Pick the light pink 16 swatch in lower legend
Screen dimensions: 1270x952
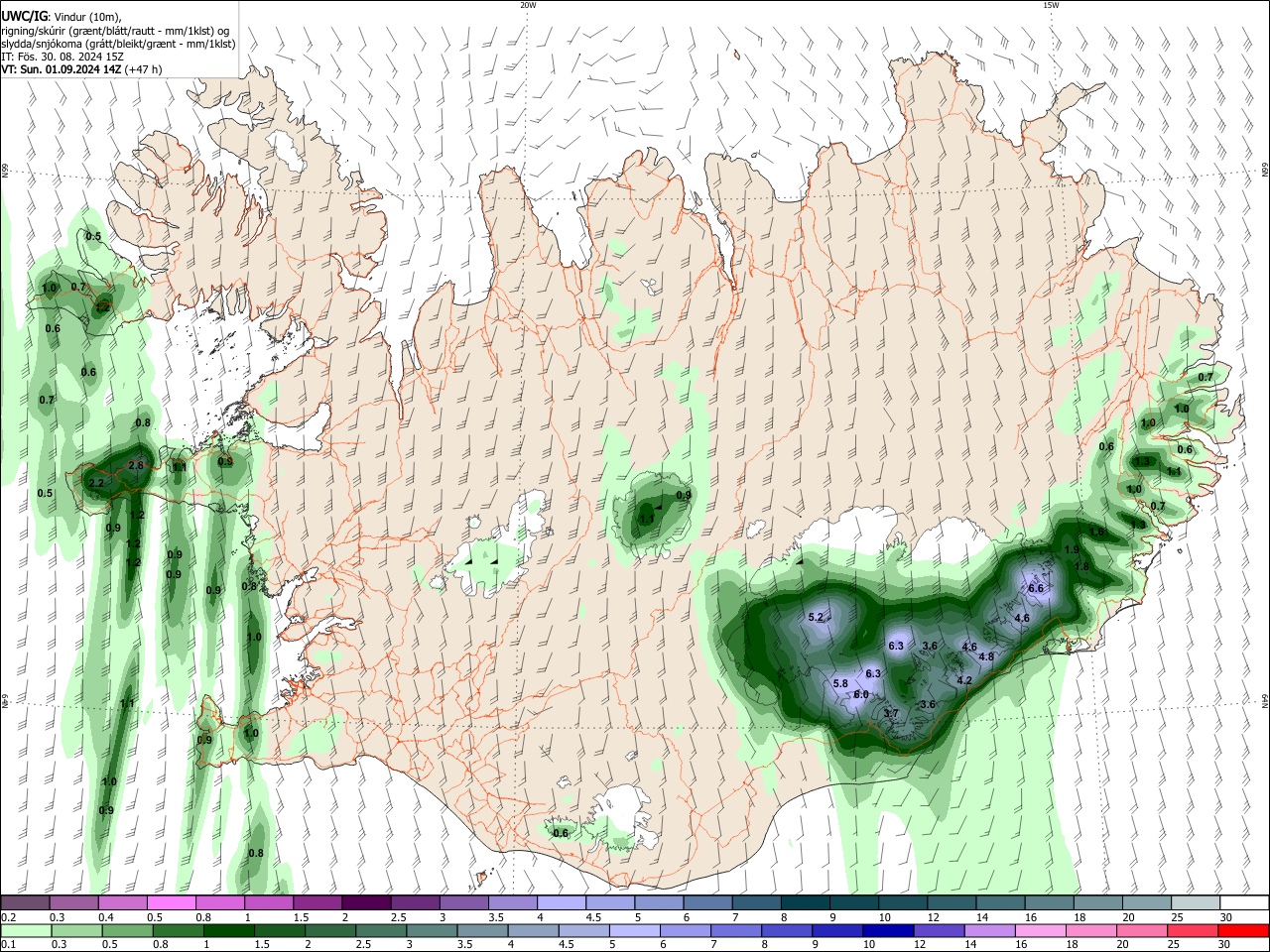(x=1041, y=931)
